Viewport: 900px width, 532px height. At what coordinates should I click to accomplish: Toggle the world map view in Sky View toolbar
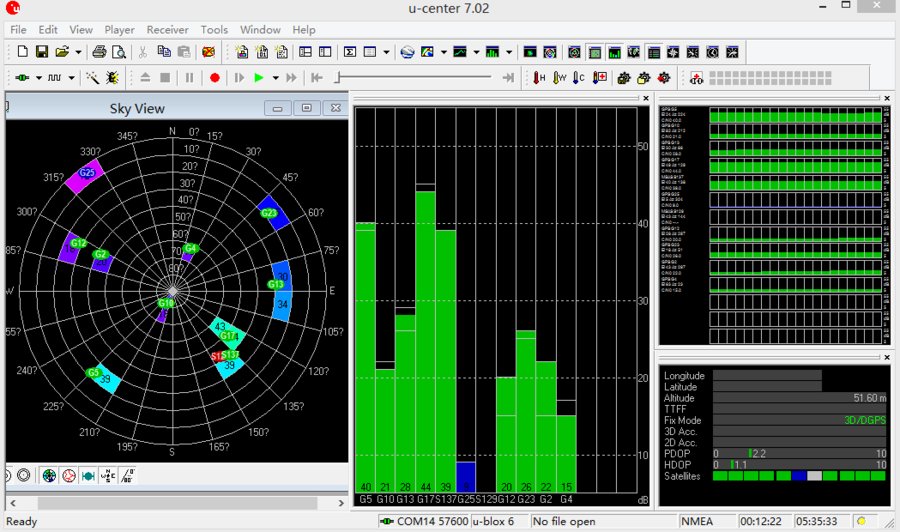[49, 476]
